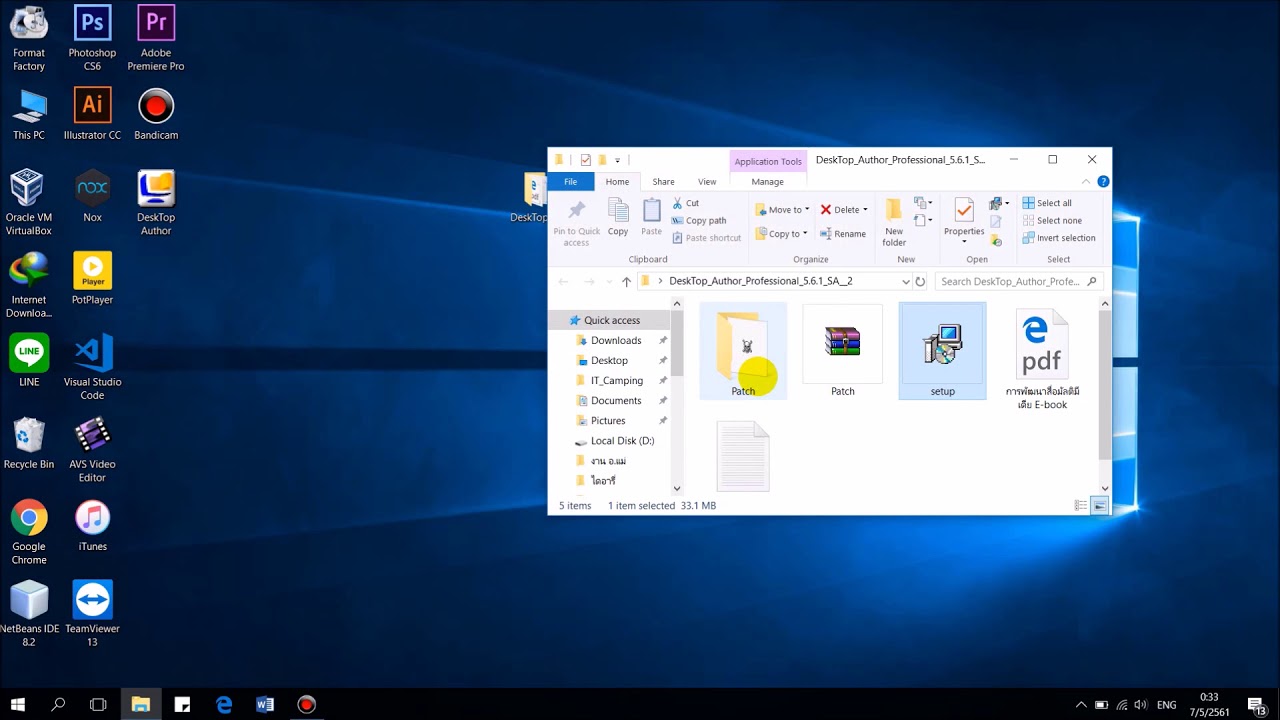
Task: Click Rename in Organize group
Action: 843,234
